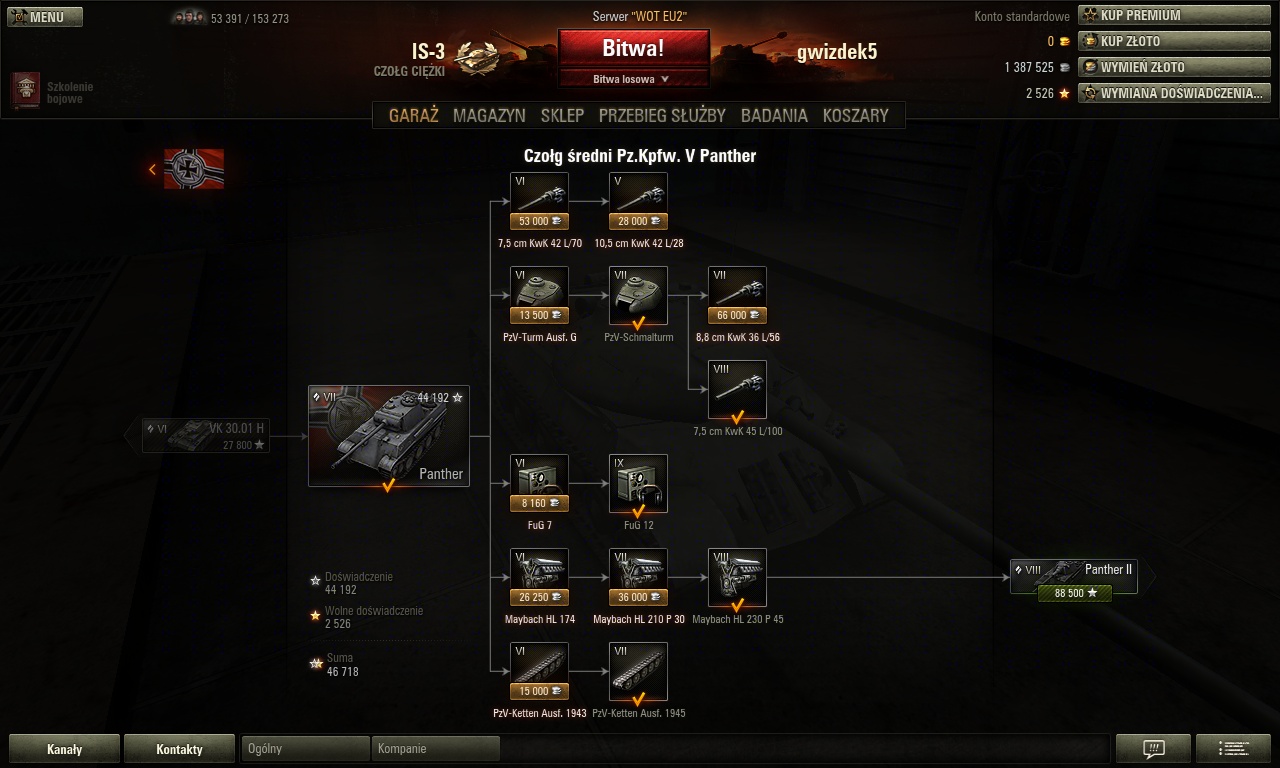Click the PzV-Schmalturm turret icon
This screenshot has width=1280, height=768.
pyautogui.click(x=638, y=296)
